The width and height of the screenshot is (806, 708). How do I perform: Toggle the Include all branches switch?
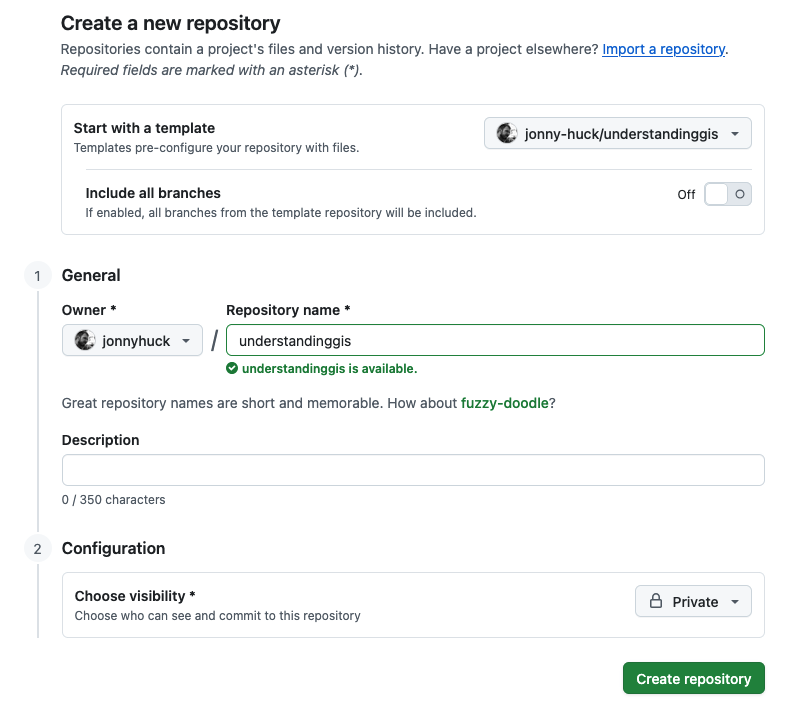(727, 194)
